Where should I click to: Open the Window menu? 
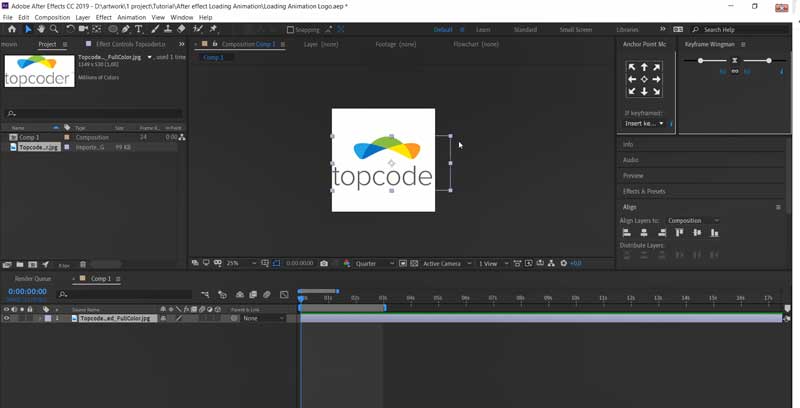click(182, 17)
